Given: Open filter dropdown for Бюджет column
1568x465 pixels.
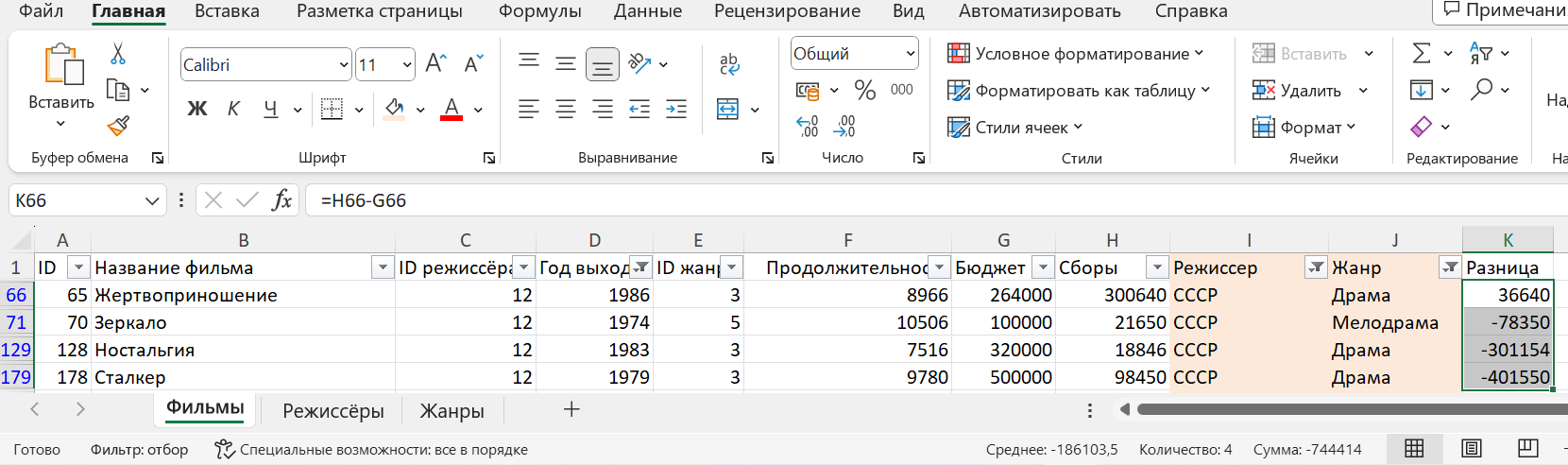Looking at the screenshot, I should [x=1043, y=268].
